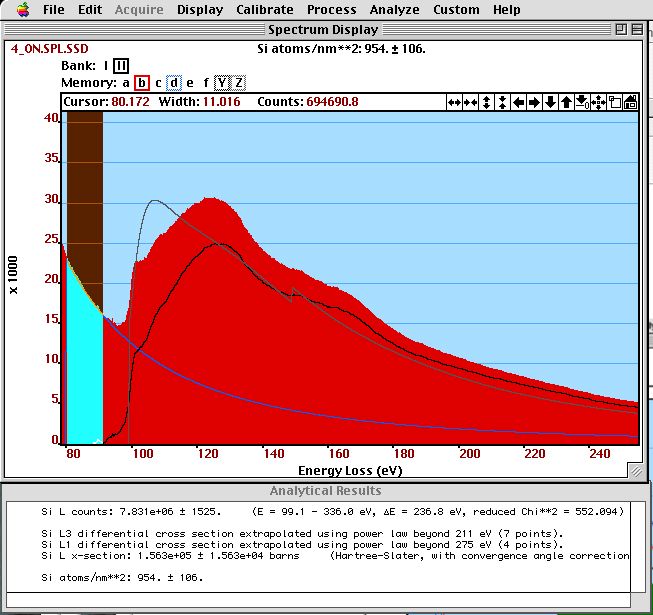653x615 pixels.
Task: Shift spectrum with the left arrow icon
Action: click(518, 102)
